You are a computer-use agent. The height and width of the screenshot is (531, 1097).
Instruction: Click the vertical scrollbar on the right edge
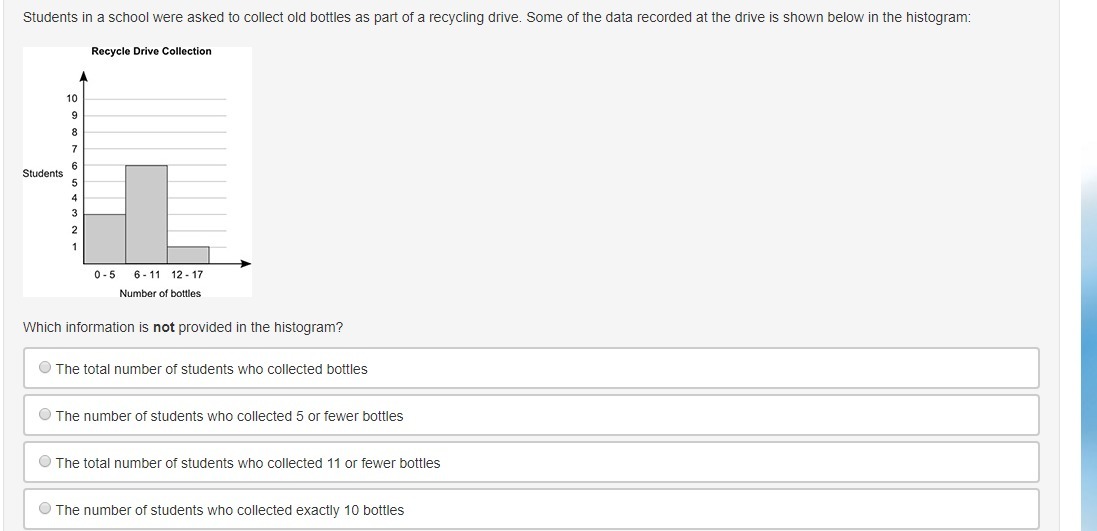point(1088,300)
